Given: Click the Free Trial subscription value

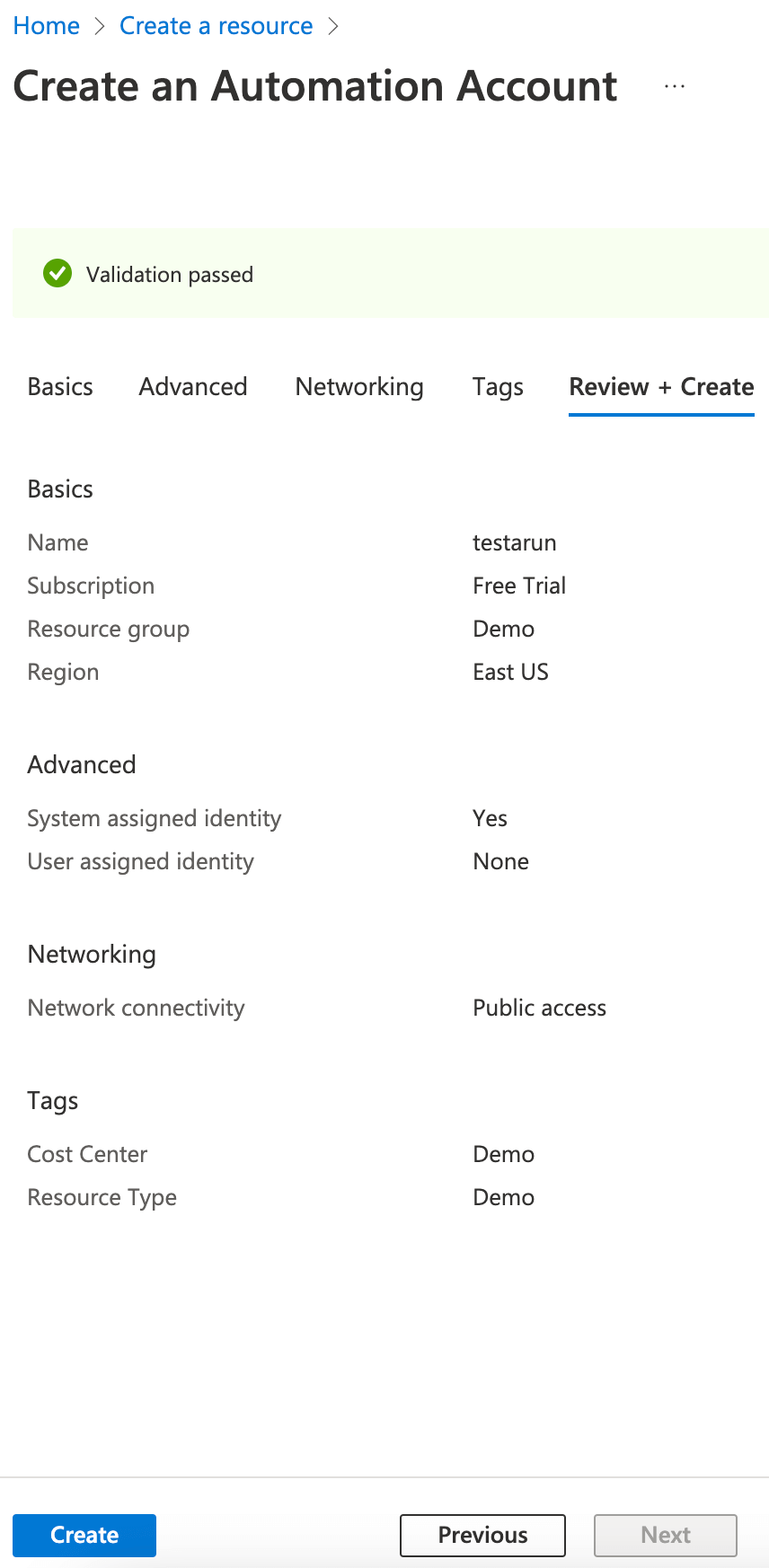Looking at the screenshot, I should pos(519,586).
